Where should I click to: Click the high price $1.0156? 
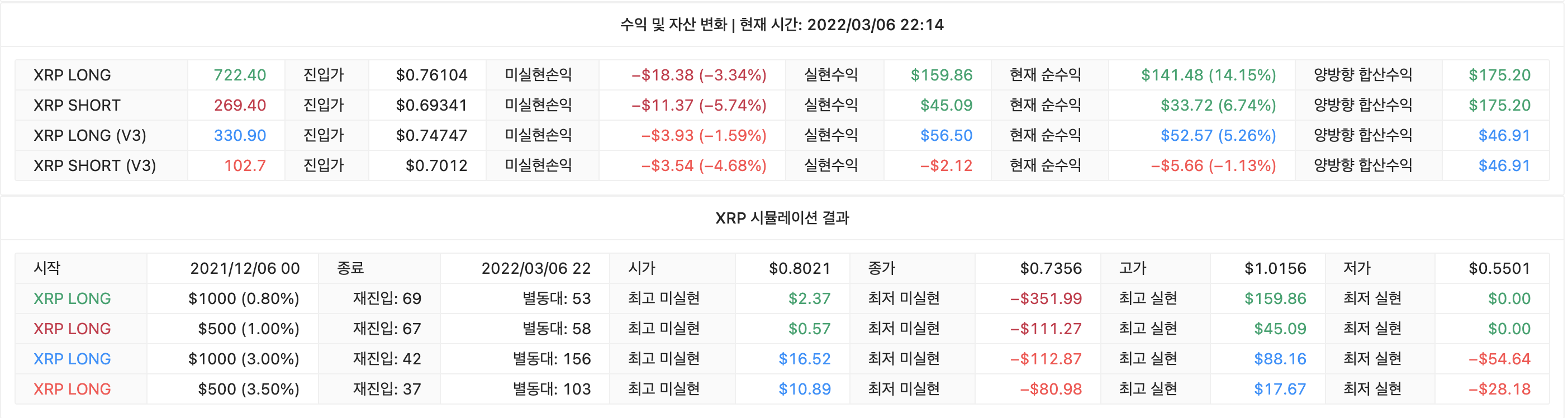coord(1275,268)
